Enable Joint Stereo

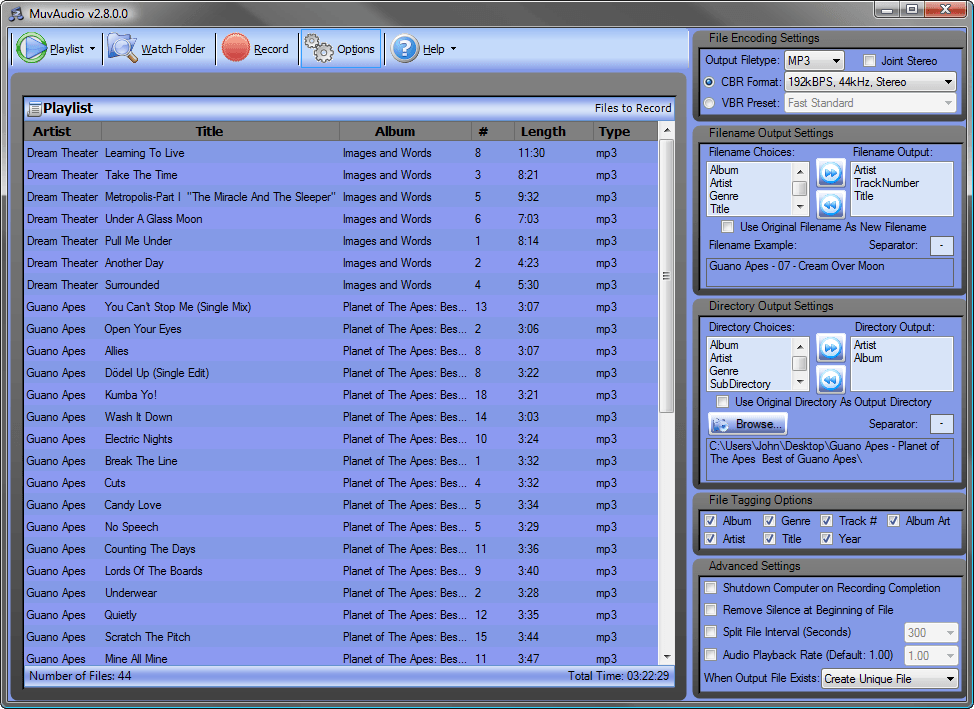[869, 60]
